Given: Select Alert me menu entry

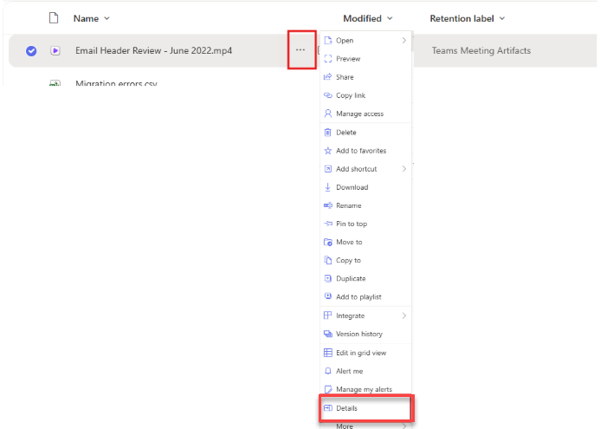Looking at the screenshot, I should coord(365,371).
